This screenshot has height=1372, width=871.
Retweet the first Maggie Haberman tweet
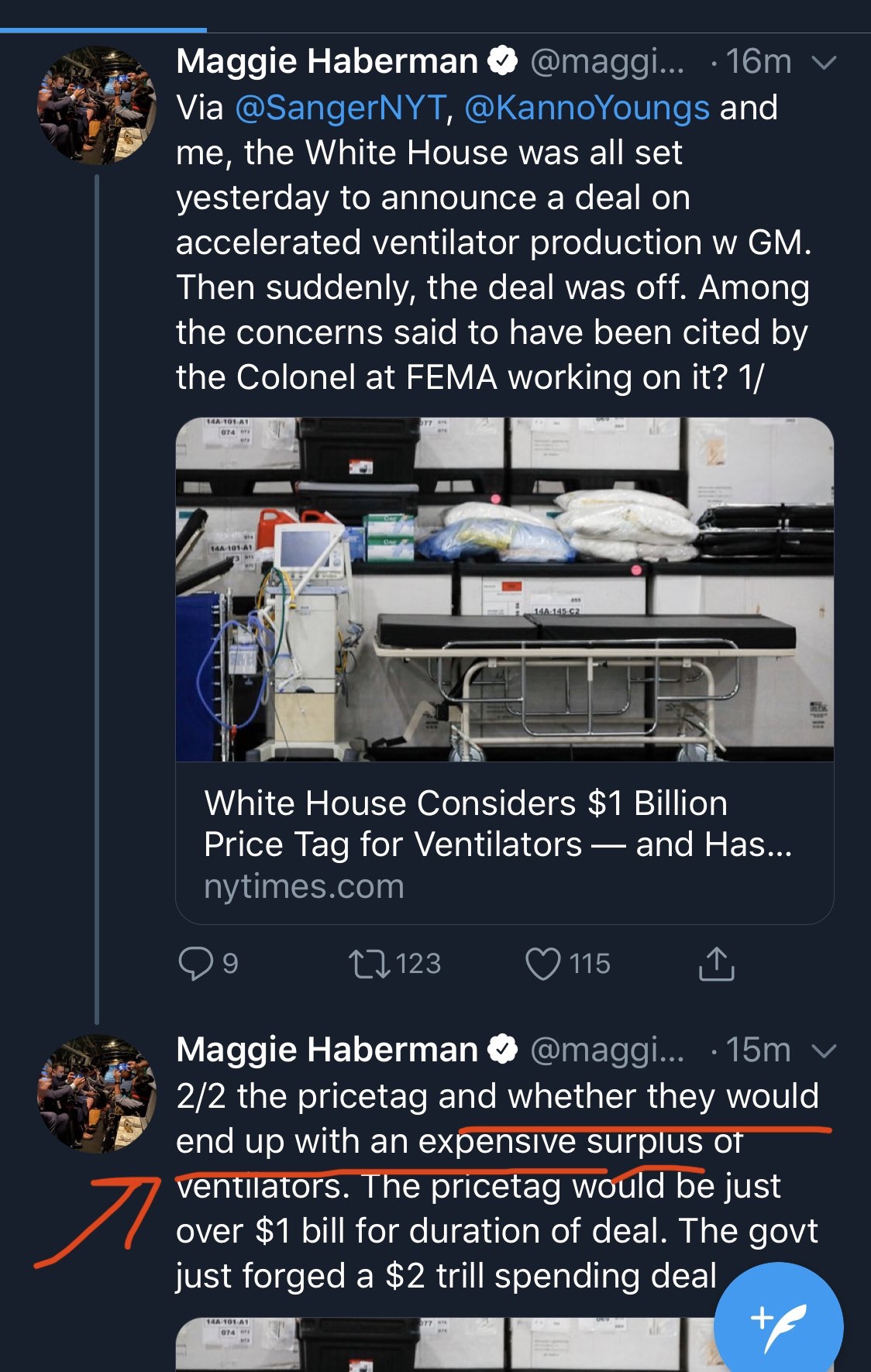pos(370,964)
